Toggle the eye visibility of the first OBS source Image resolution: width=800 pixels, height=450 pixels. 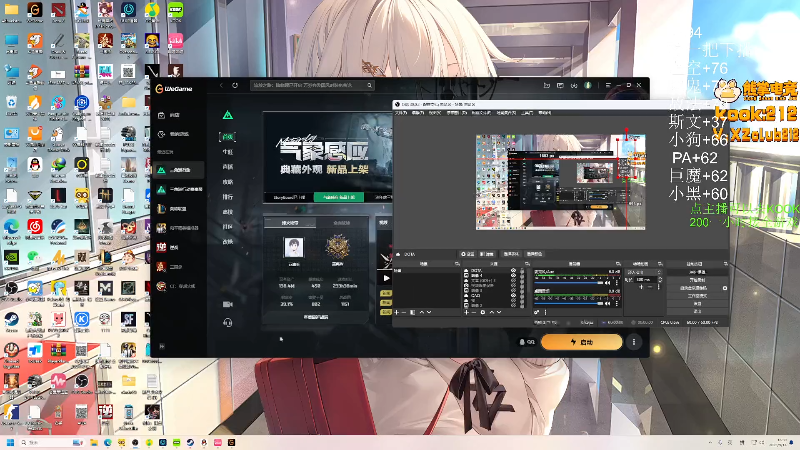click(513, 270)
